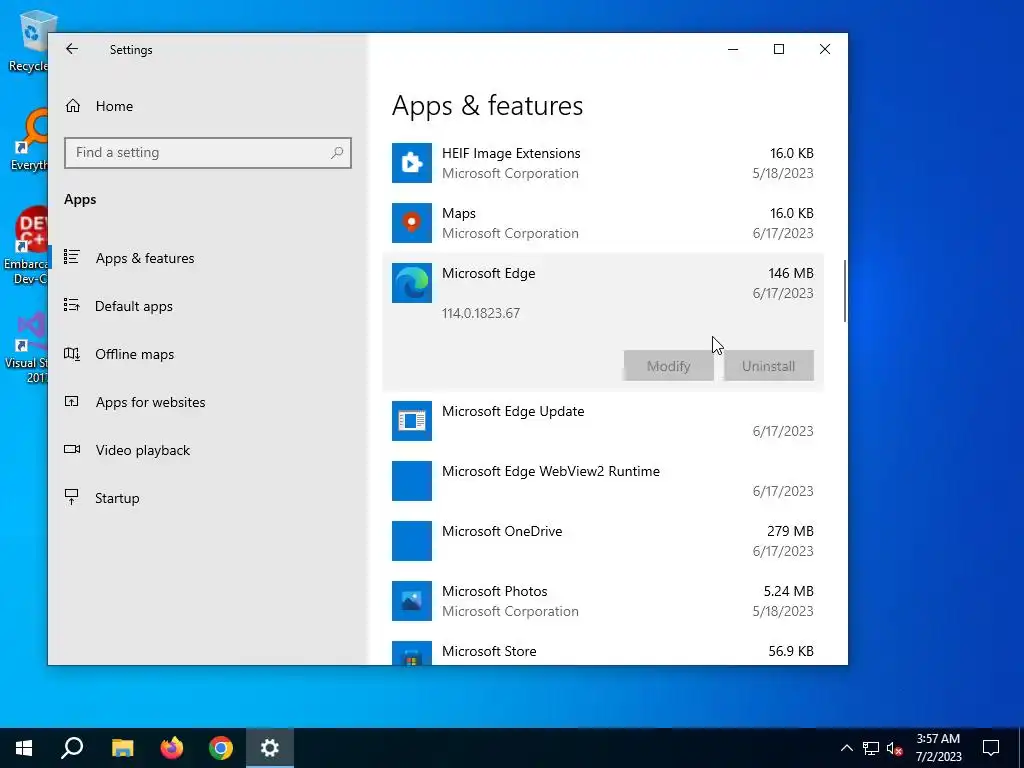Maximize the Settings window

pos(778,49)
